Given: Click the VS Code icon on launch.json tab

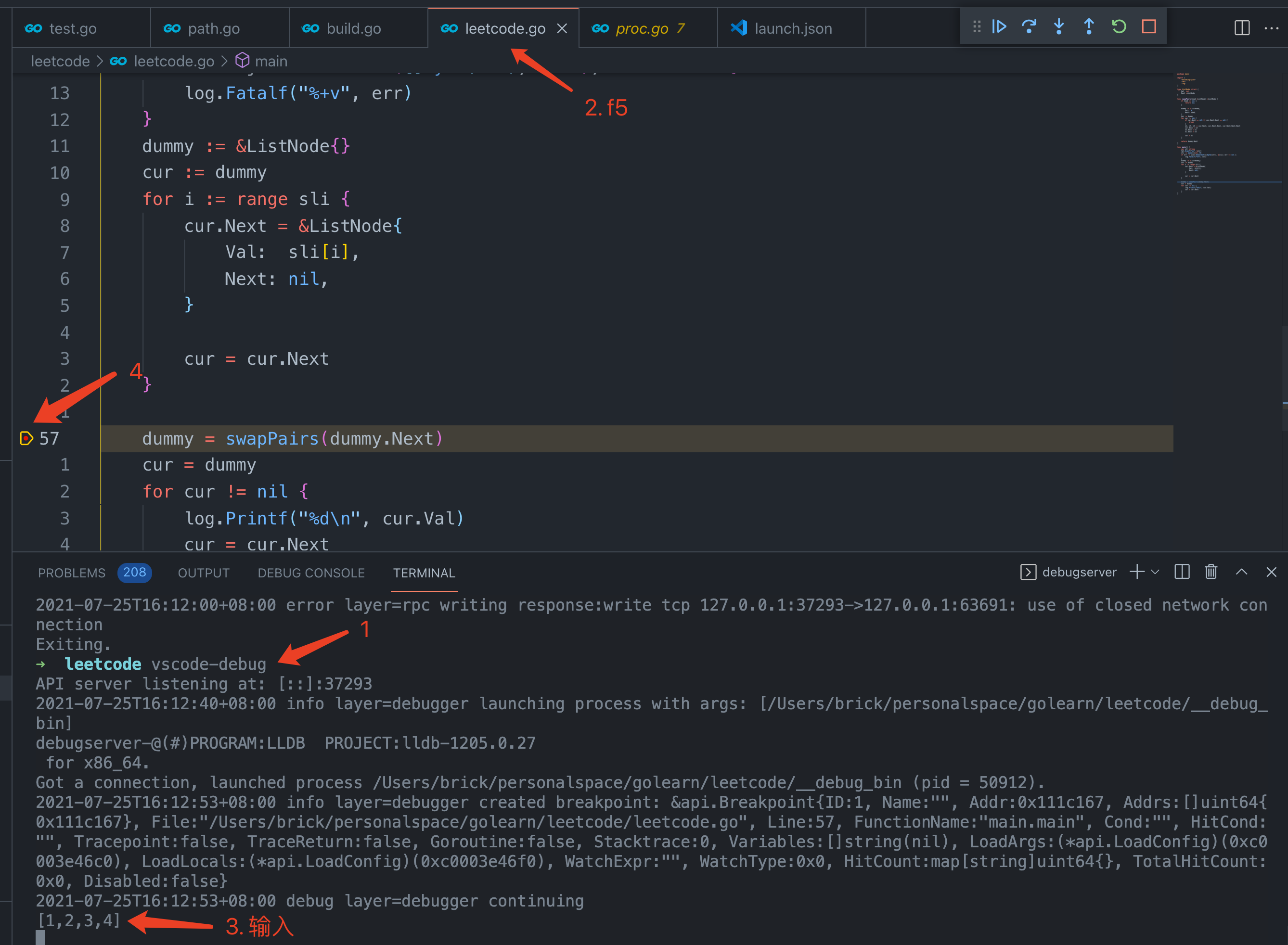Looking at the screenshot, I should (x=739, y=28).
